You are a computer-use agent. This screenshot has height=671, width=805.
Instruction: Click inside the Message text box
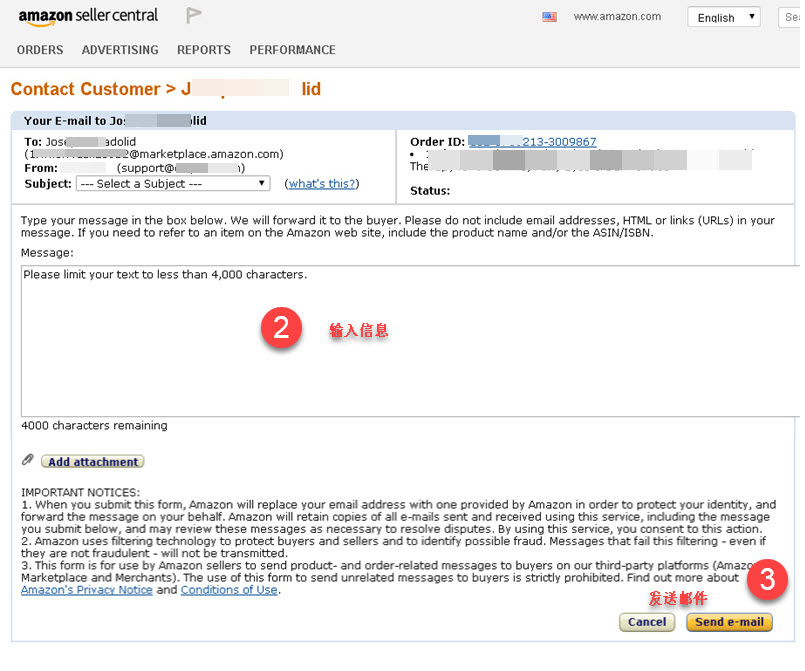[410, 341]
